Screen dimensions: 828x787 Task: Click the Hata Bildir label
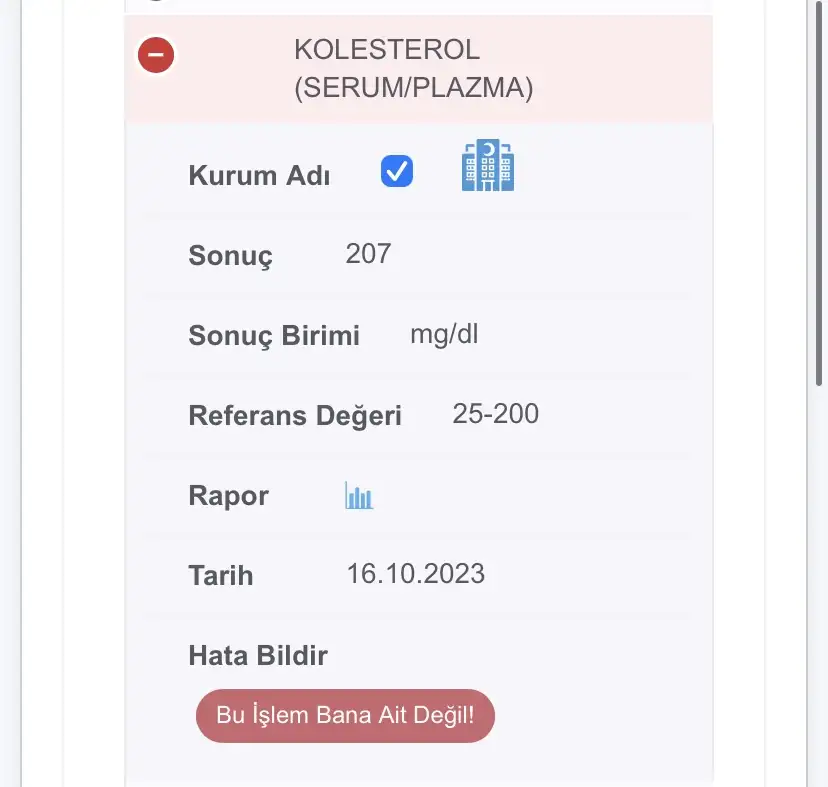[258, 655]
